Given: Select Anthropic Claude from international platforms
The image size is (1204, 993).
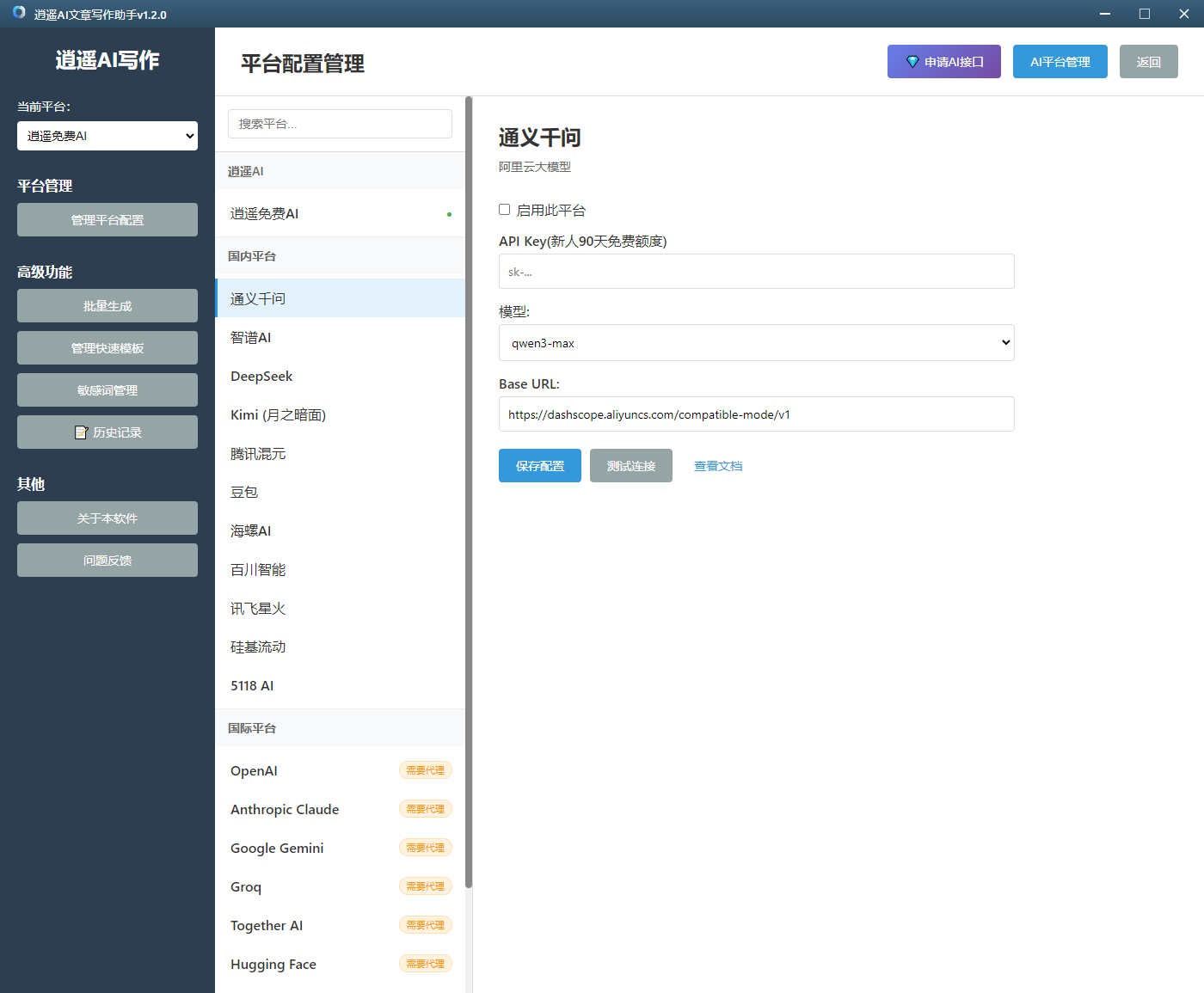Looking at the screenshot, I should [285, 810].
